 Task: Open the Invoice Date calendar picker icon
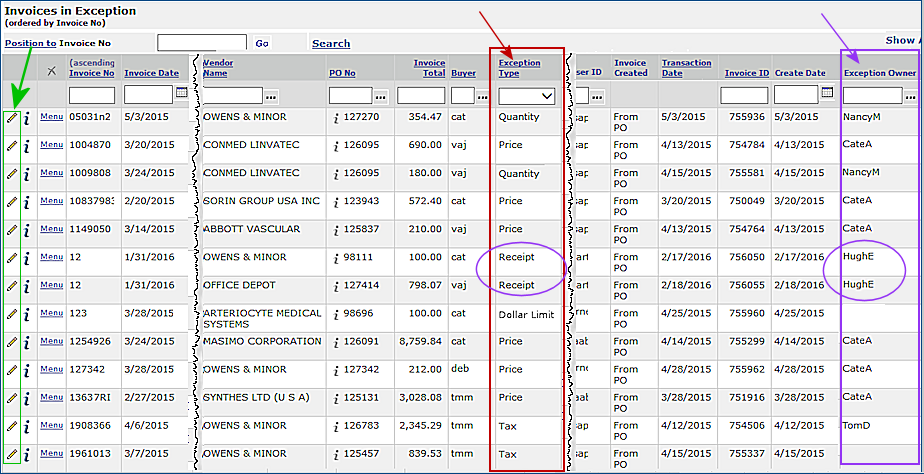pyautogui.click(x=182, y=93)
